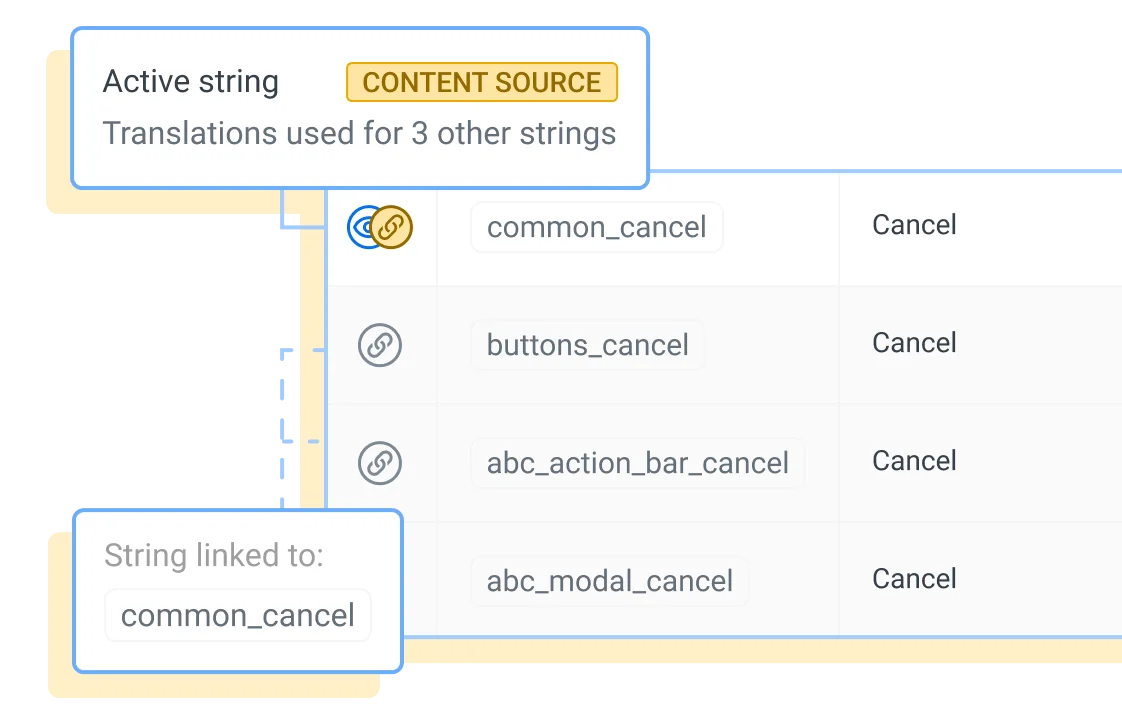Edit the Cancel translation for buttons_cancel
The image size is (1122, 720).
[914, 343]
